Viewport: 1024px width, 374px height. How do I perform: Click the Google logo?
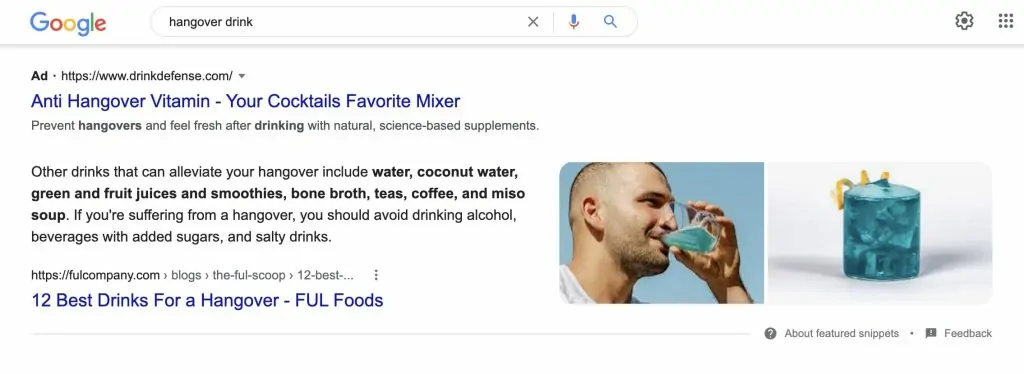pyautogui.click(x=68, y=23)
